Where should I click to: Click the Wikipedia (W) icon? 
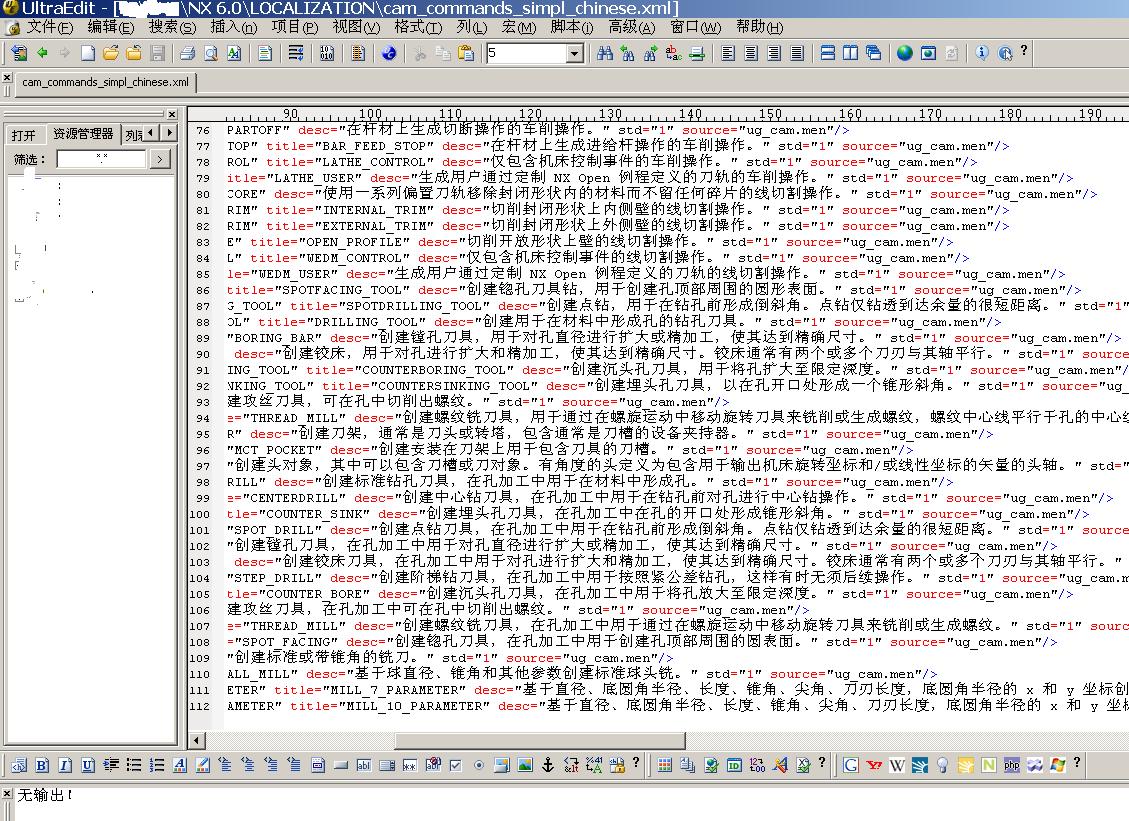click(896, 765)
